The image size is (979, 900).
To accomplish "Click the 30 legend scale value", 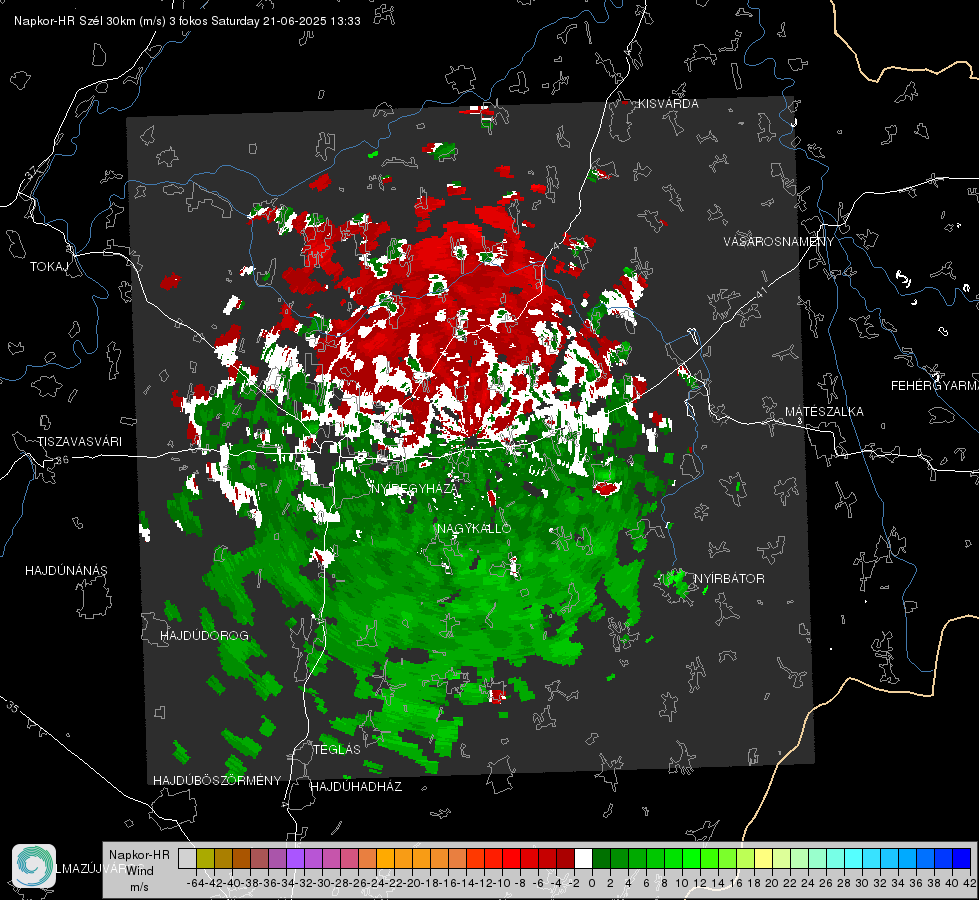I will point(862,883).
